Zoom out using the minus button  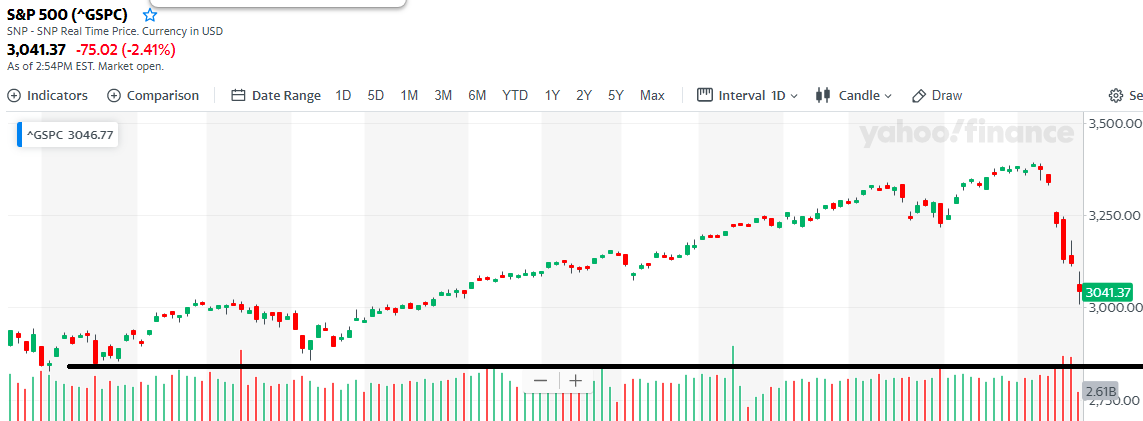click(541, 380)
